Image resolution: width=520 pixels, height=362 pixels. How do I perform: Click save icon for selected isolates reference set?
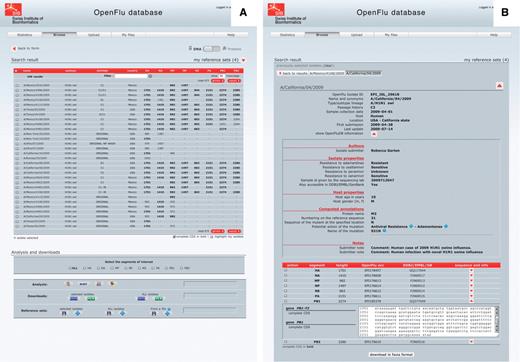[x=64, y=313]
